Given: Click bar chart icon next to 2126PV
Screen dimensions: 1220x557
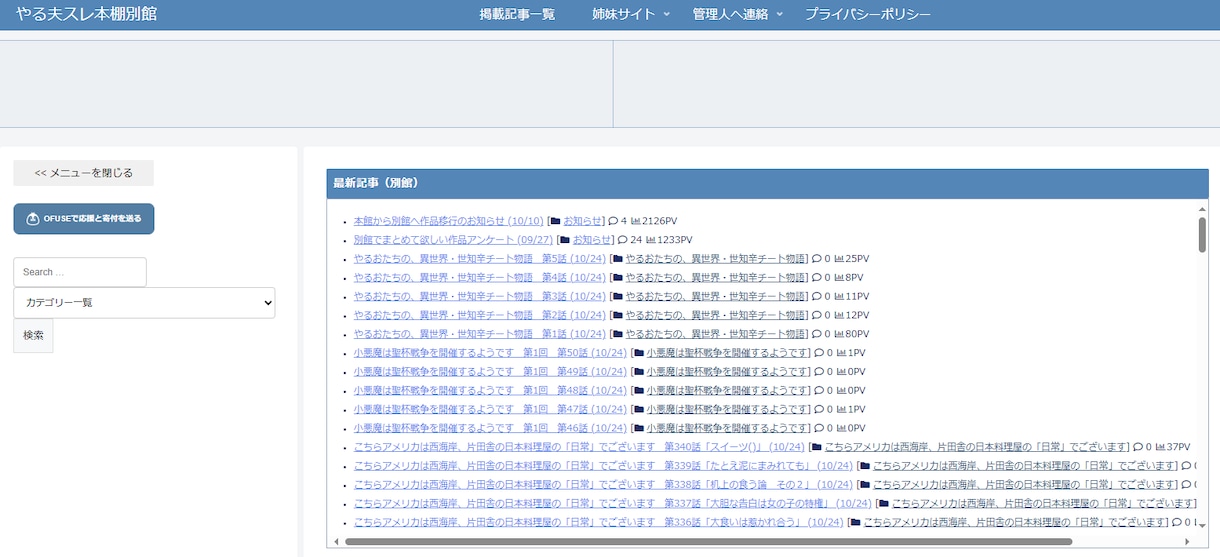Looking at the screenshot, I should coord(636,221).
